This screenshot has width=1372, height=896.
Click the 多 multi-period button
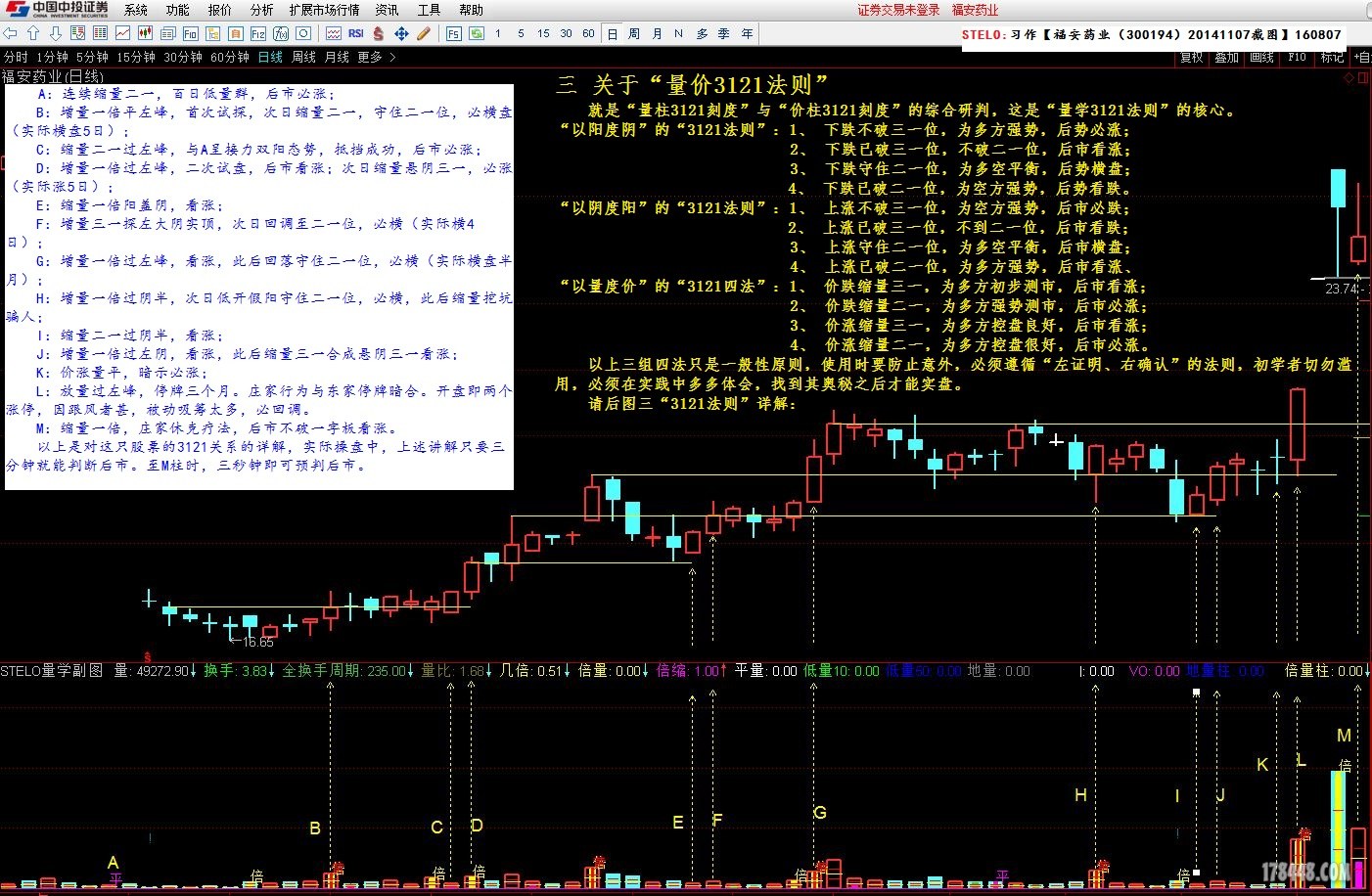click(x=702, y=33)
